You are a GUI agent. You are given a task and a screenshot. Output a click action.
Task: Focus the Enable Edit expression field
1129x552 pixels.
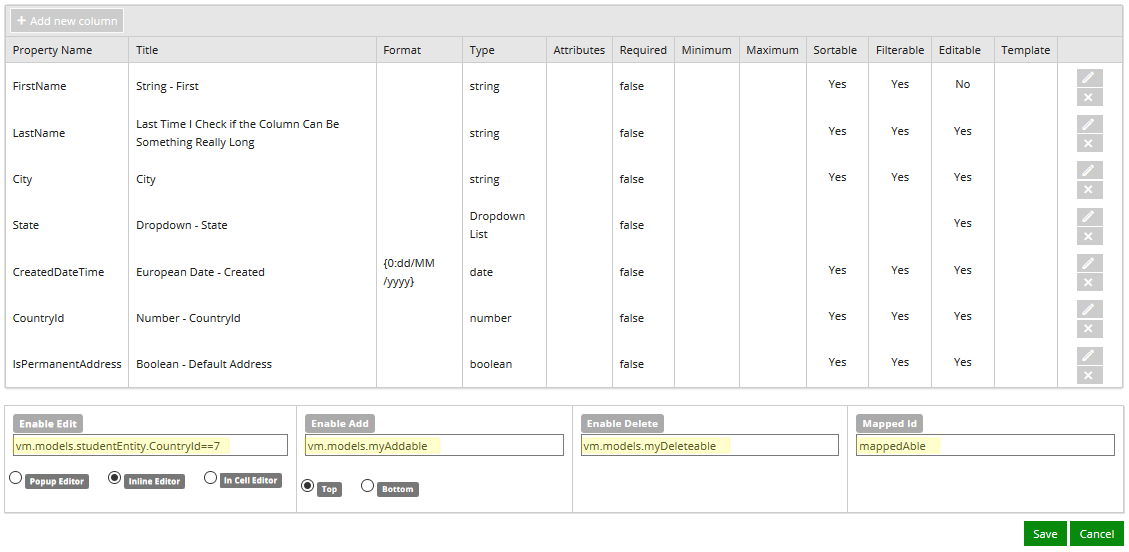pyautogui.click(x=150, y=445)
